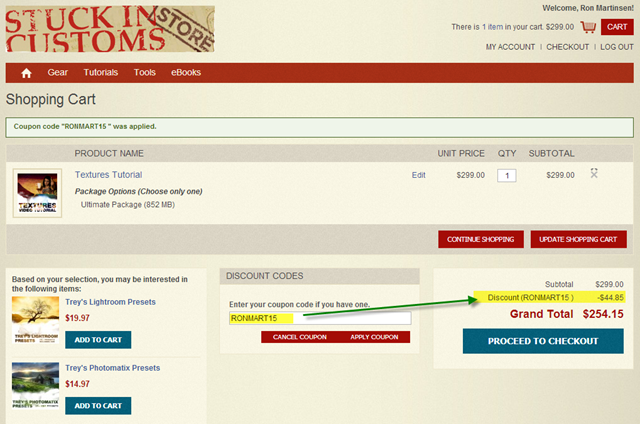
Task: Click the 'Ultimate Package (852 MB)' text
Action: (128, 204)
